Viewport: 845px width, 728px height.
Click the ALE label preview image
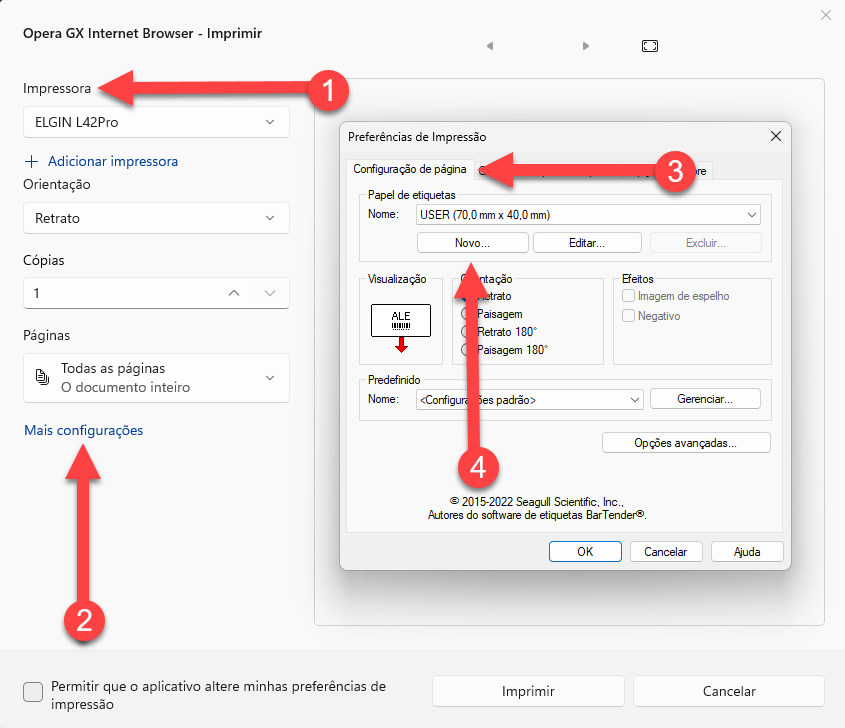[401, 321]
